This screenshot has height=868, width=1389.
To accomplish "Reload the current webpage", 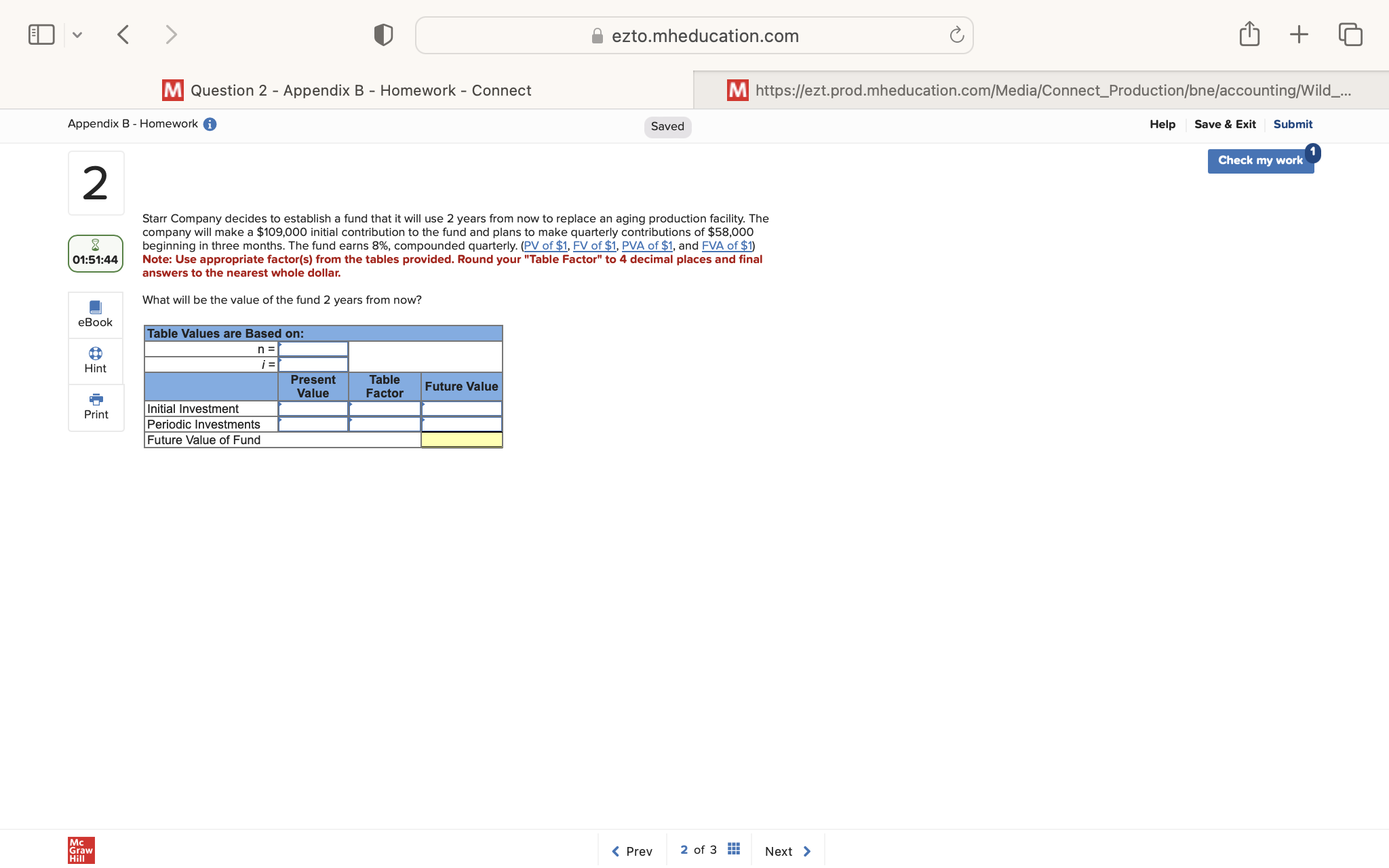I will (956, 35).
